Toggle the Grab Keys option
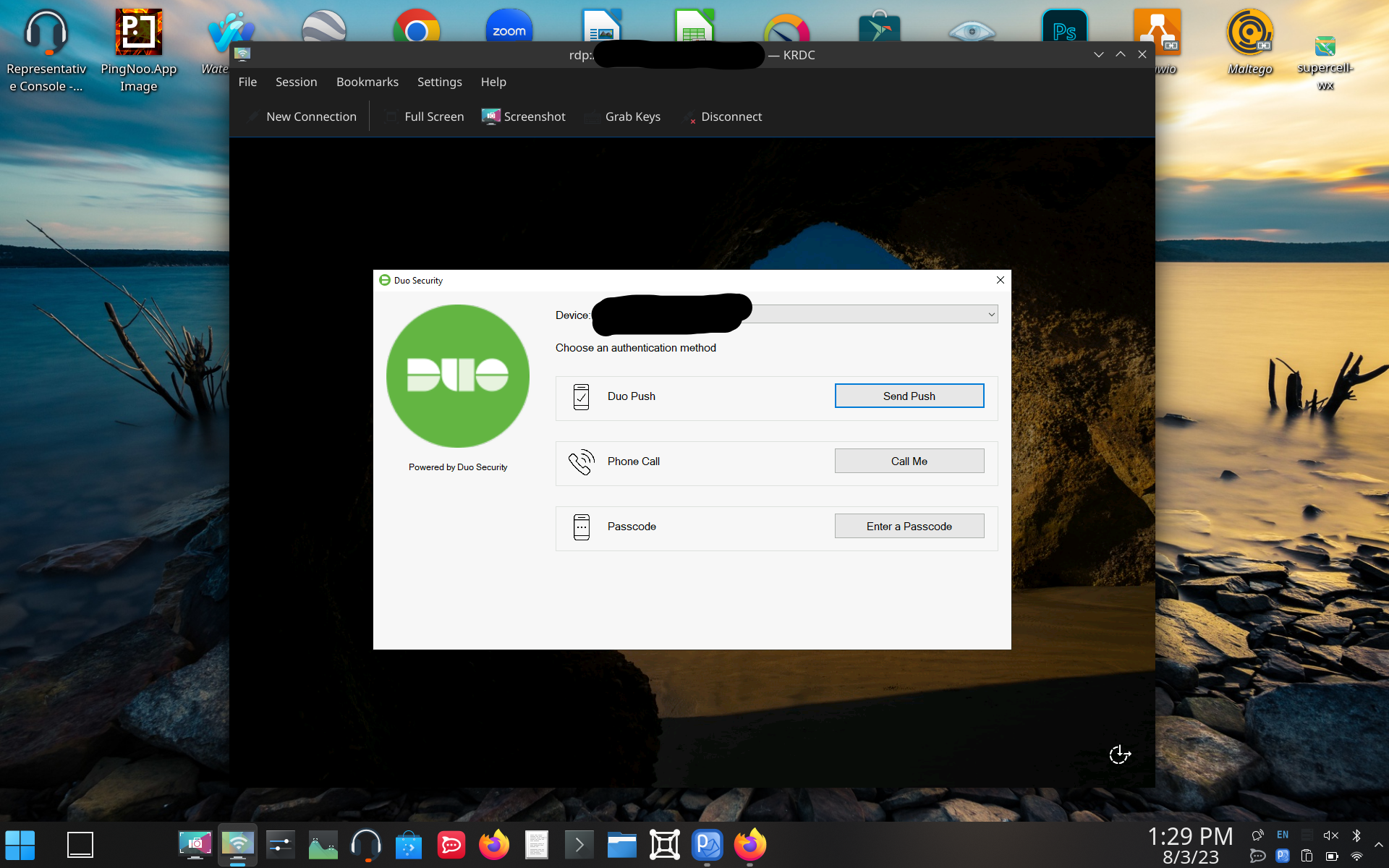The width and height of the screenshot is (1389, 868). click(x=624, y=116)
